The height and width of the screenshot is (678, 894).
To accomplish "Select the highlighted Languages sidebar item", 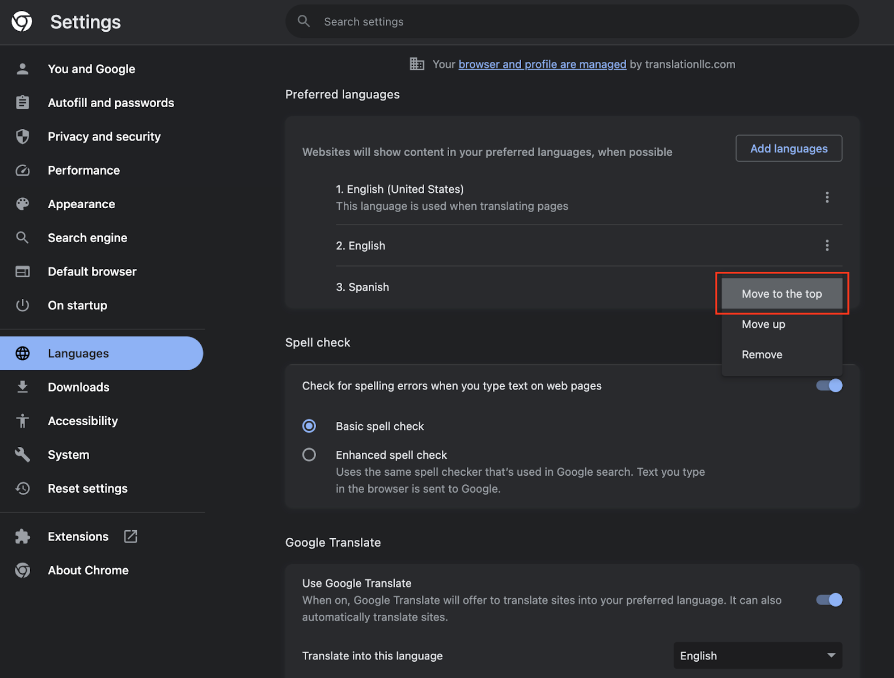I will [x=101, y=353].
